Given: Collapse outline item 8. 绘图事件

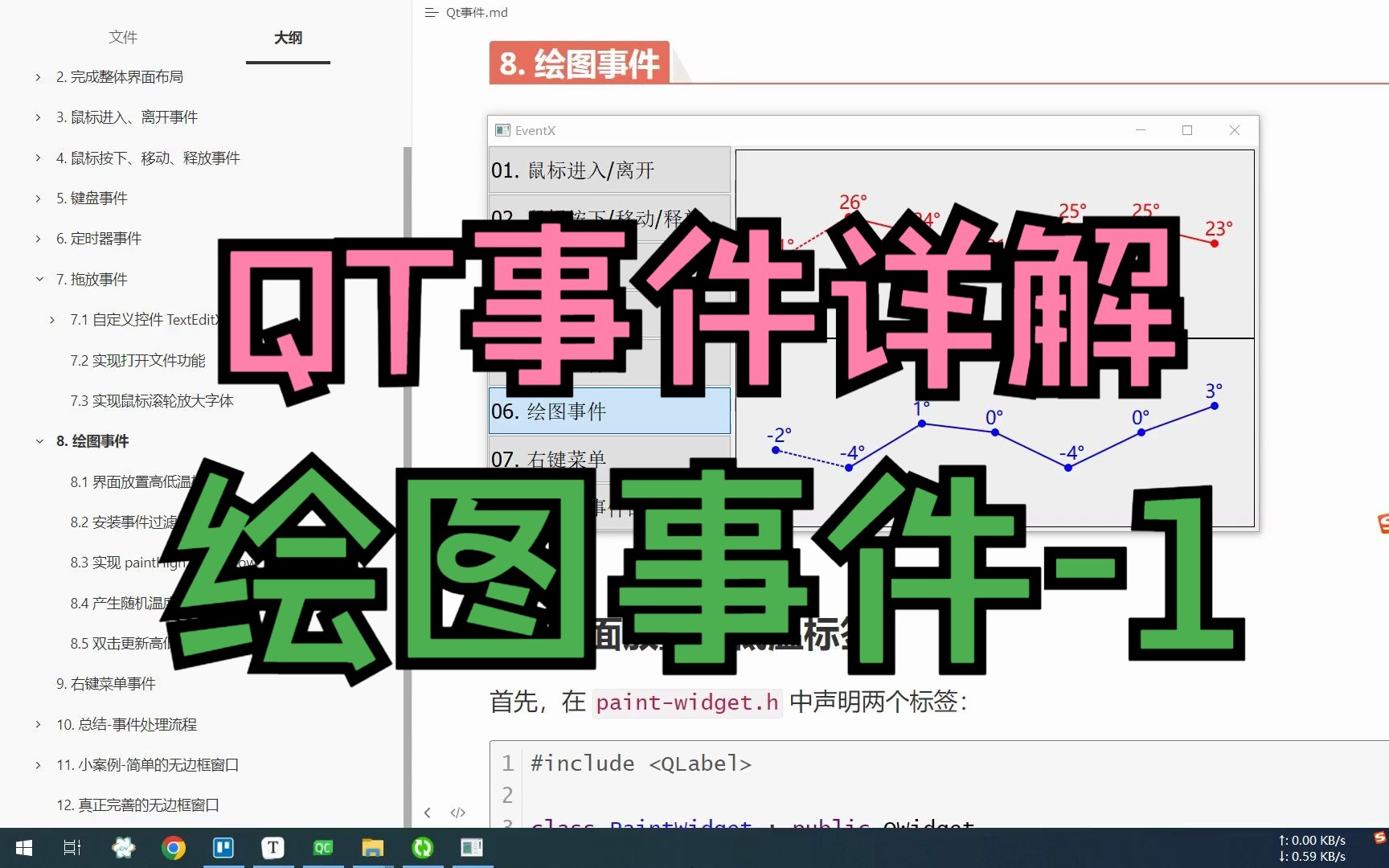Looking at the screenshot, I should point(39,441).
